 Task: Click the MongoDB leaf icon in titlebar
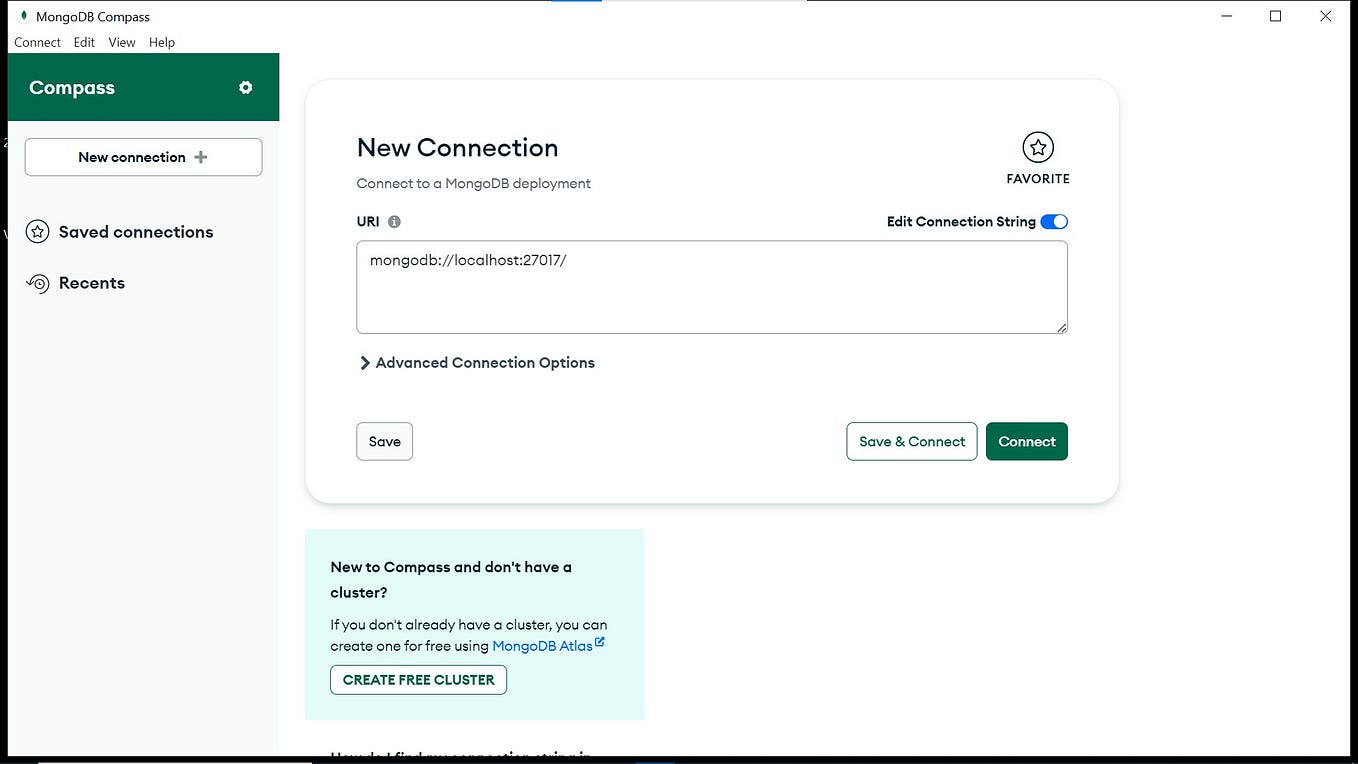[22, 16]
